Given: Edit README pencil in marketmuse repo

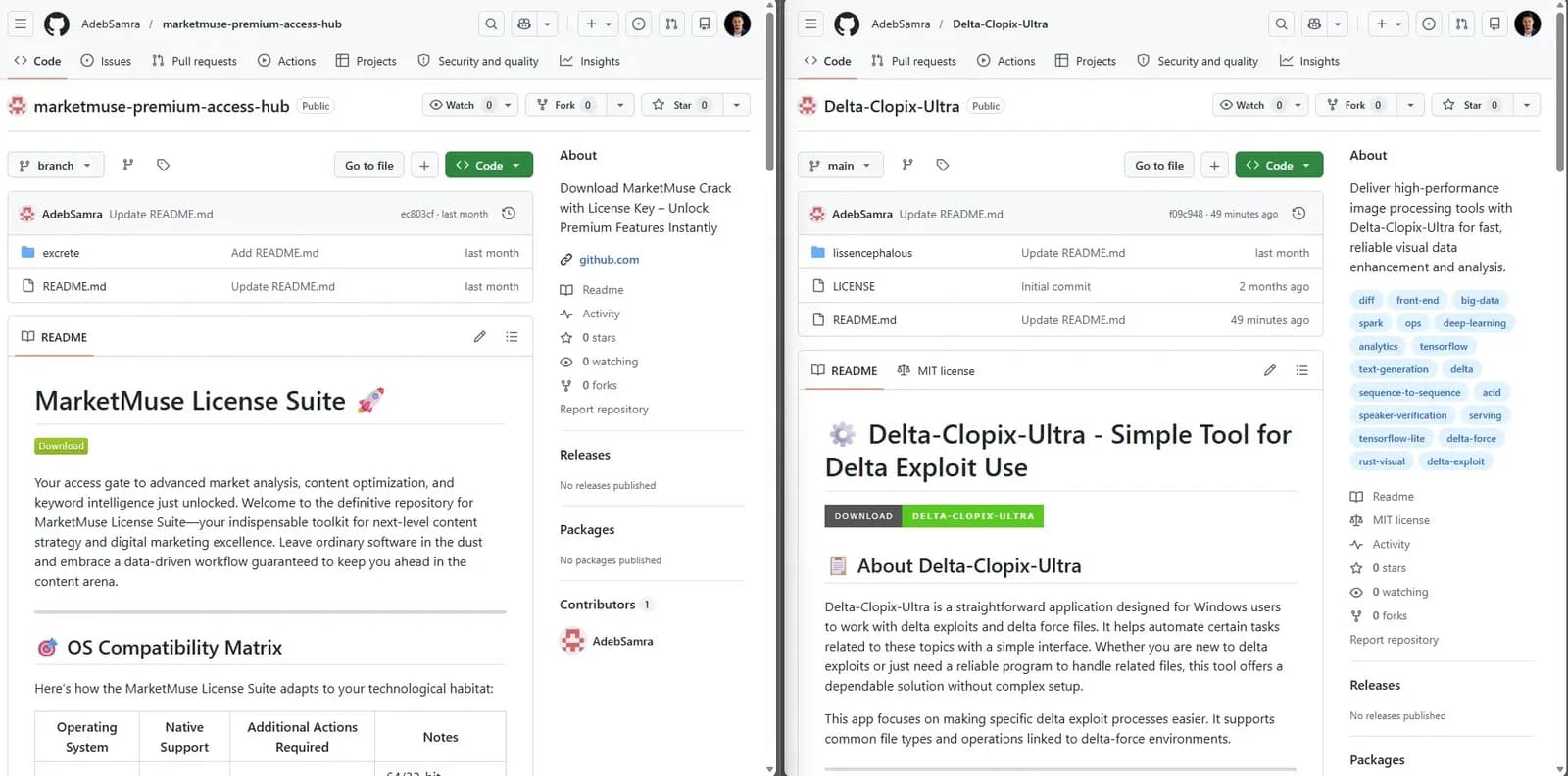Looking at the screenshot, I should 479,337.
